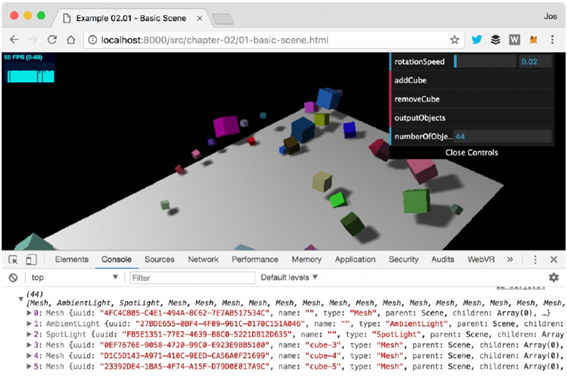Open a new browser tab

tap(222, 19)
